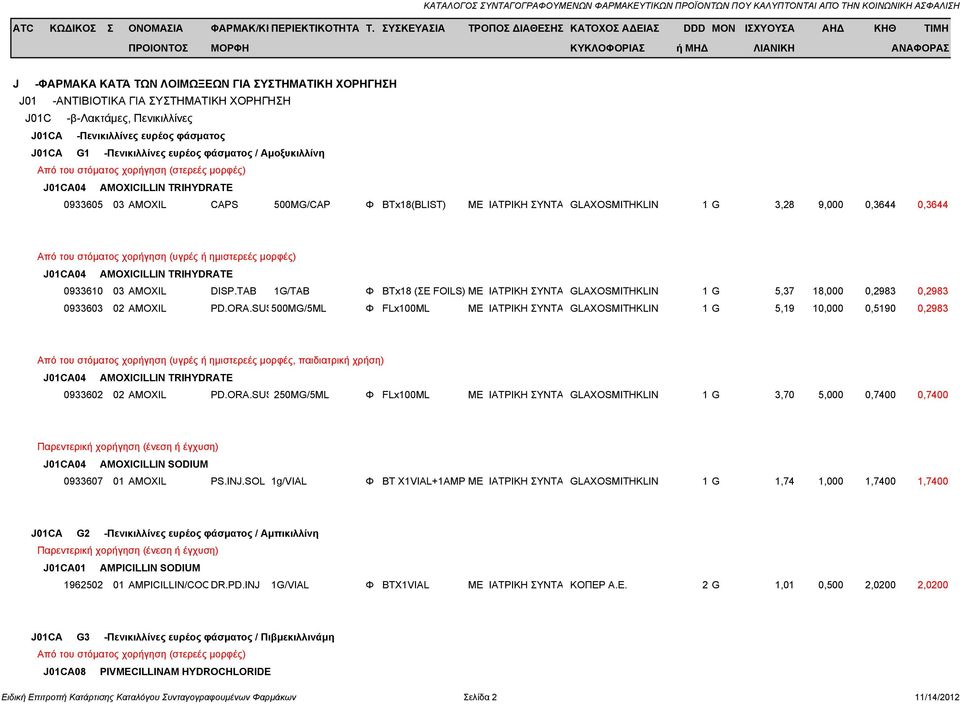
Task: Select product code 0933610
Action: click(x=83, y=291)
